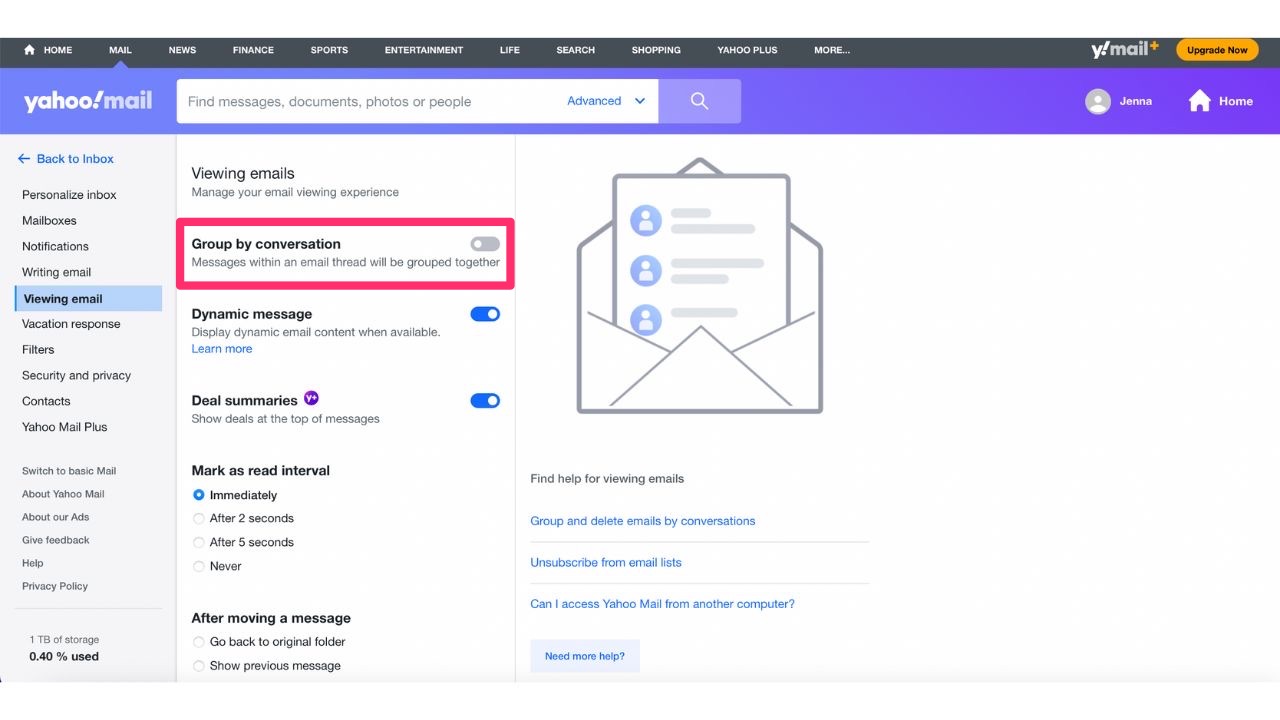Open Personalize inbox settings
This screenshot has height=720, width=1280.
pyautogui.click(x=69, y=195)
